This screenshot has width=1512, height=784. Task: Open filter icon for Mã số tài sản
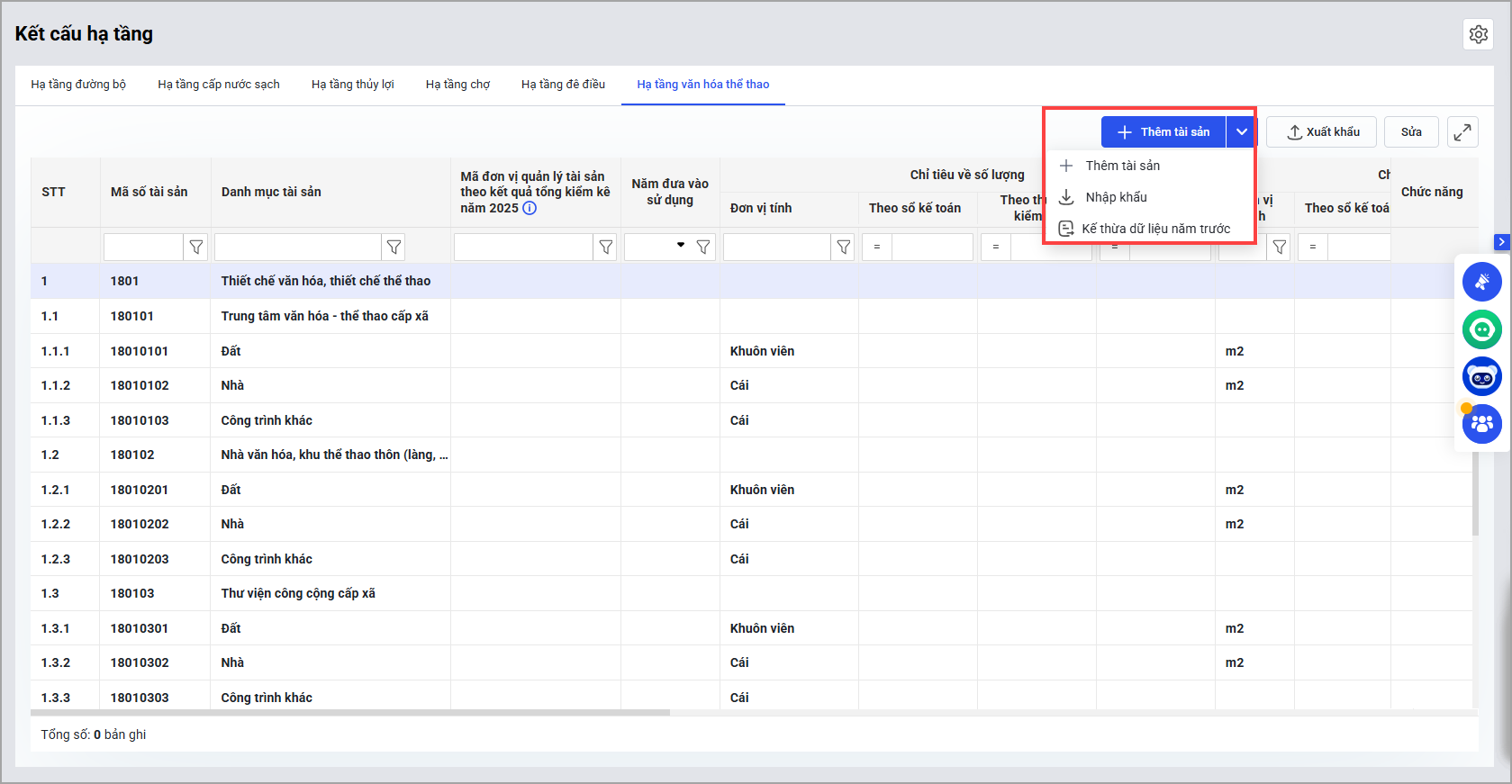click(195, 247)
